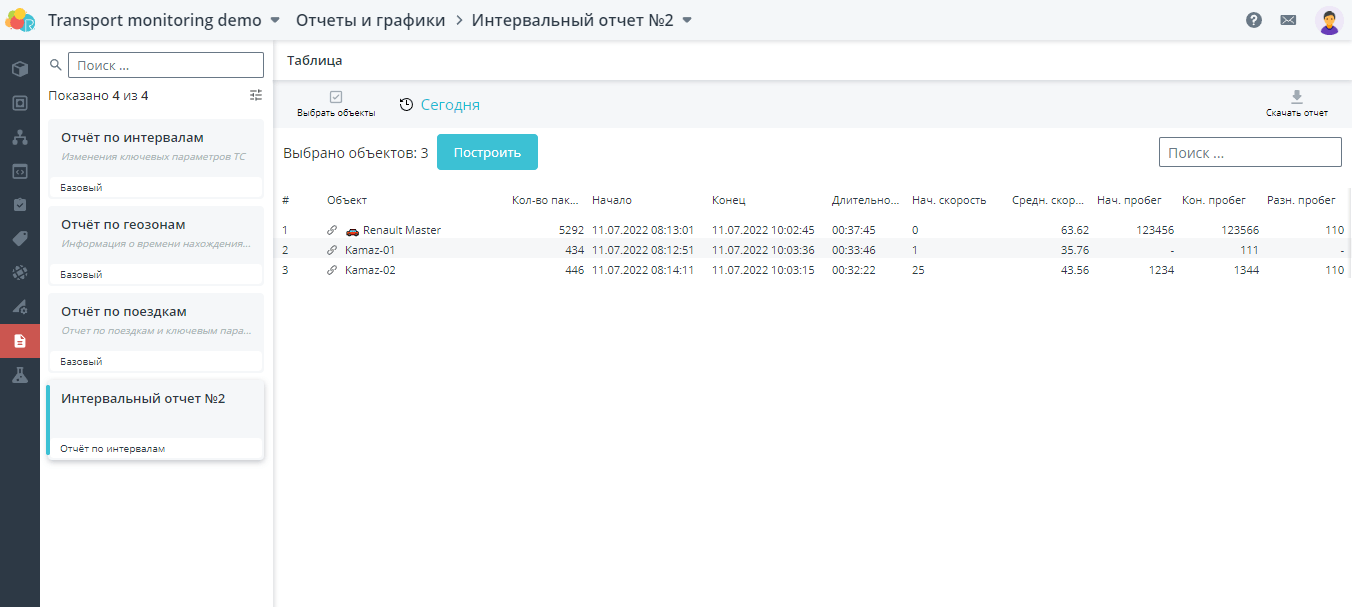Sort by Длительно... column header
1352x607 pixels.
[x=866, y=200]
